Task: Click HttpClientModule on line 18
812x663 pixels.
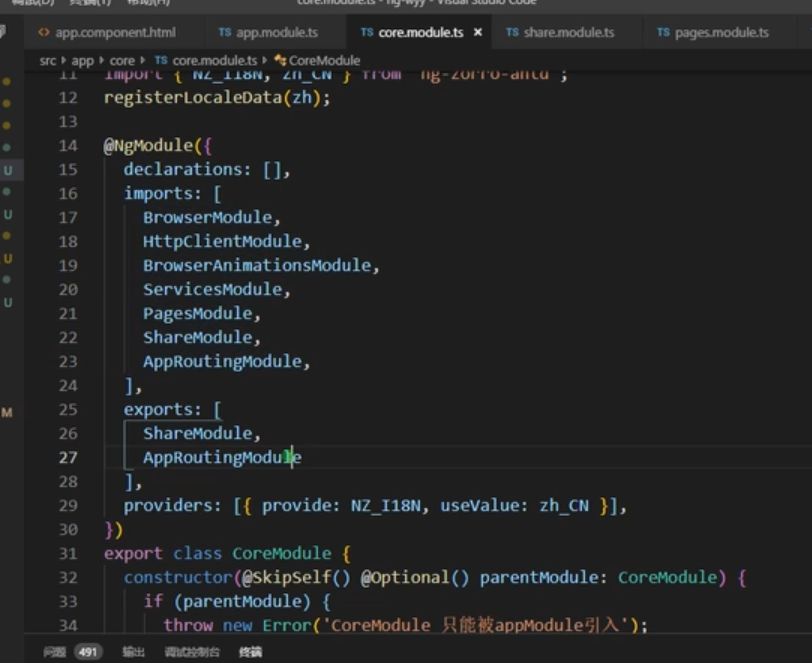Action: 223,241
